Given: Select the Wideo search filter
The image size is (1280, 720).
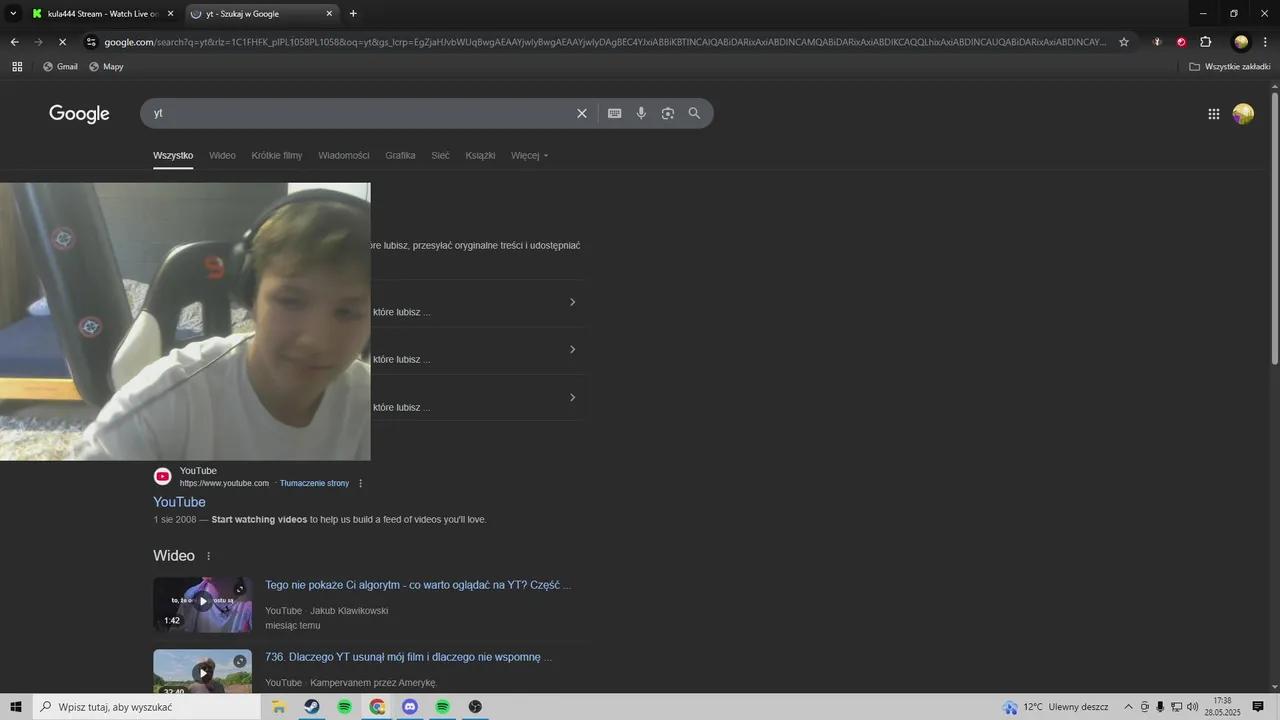Looking at the screenshot, I should (x=222, y=155).
